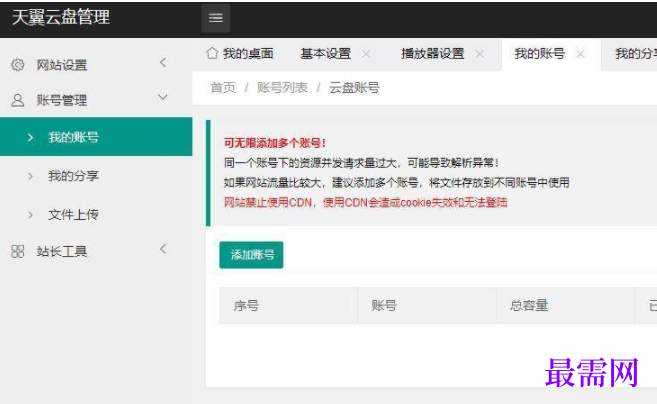Toggle the sidebar with the hamburger menu icon
This screenshot has width=657, height=404.
click(x=215, y=18)
